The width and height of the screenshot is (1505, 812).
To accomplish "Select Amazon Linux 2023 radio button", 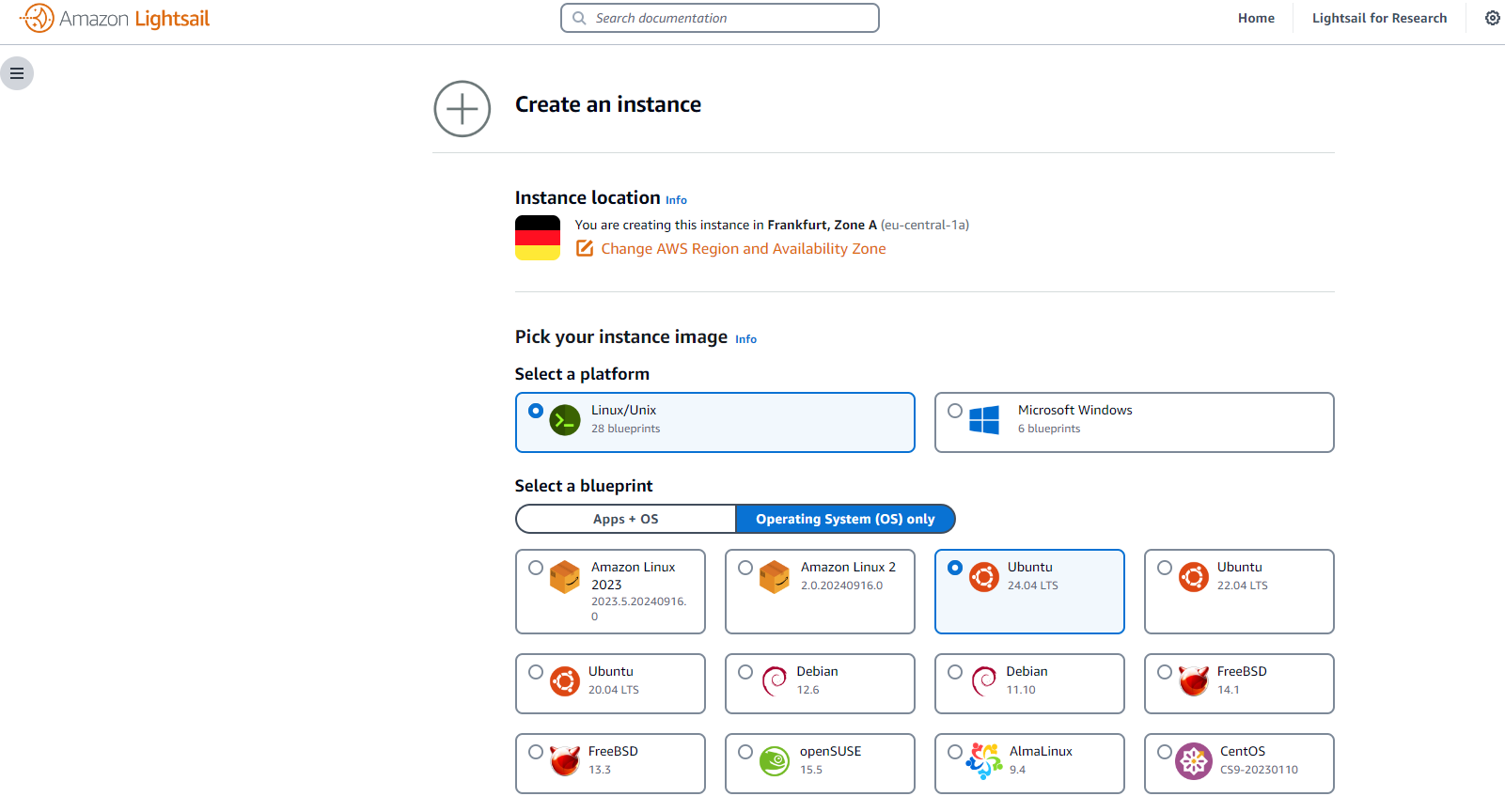I will [x=536, y=568].
